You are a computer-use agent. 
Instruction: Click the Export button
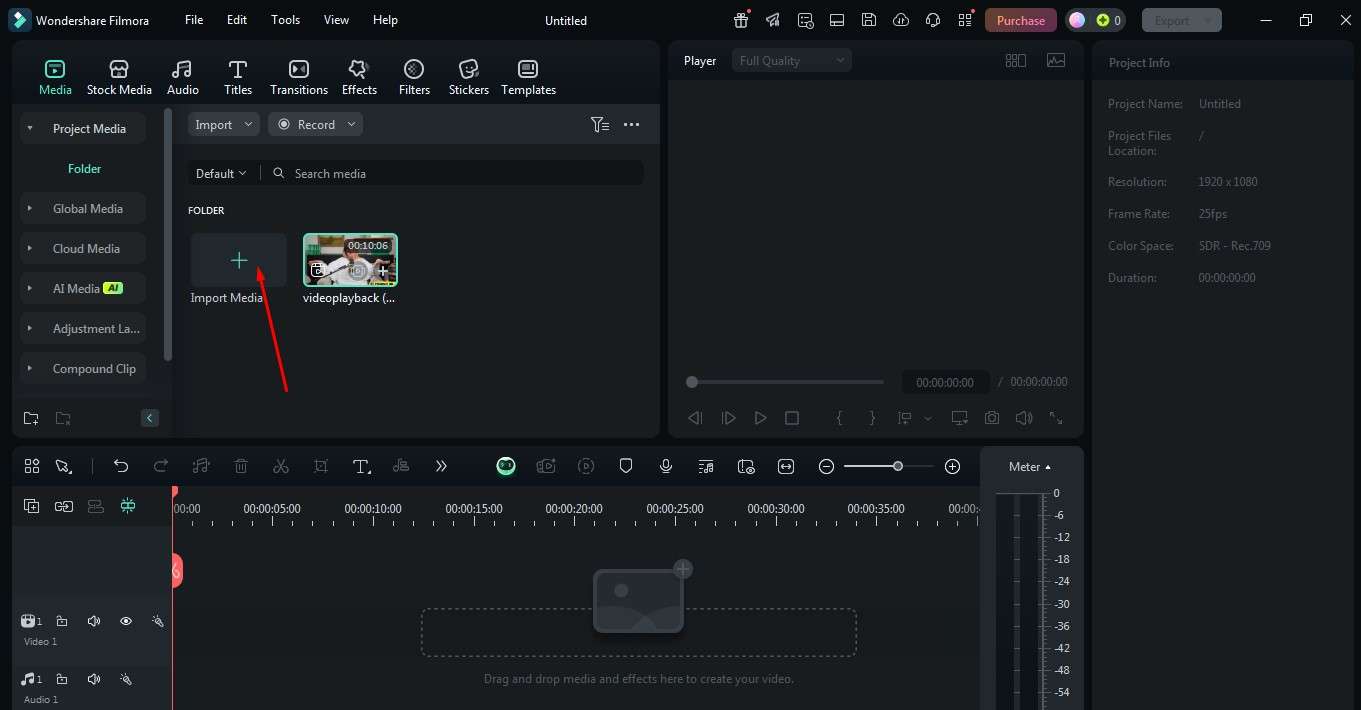1182,20
